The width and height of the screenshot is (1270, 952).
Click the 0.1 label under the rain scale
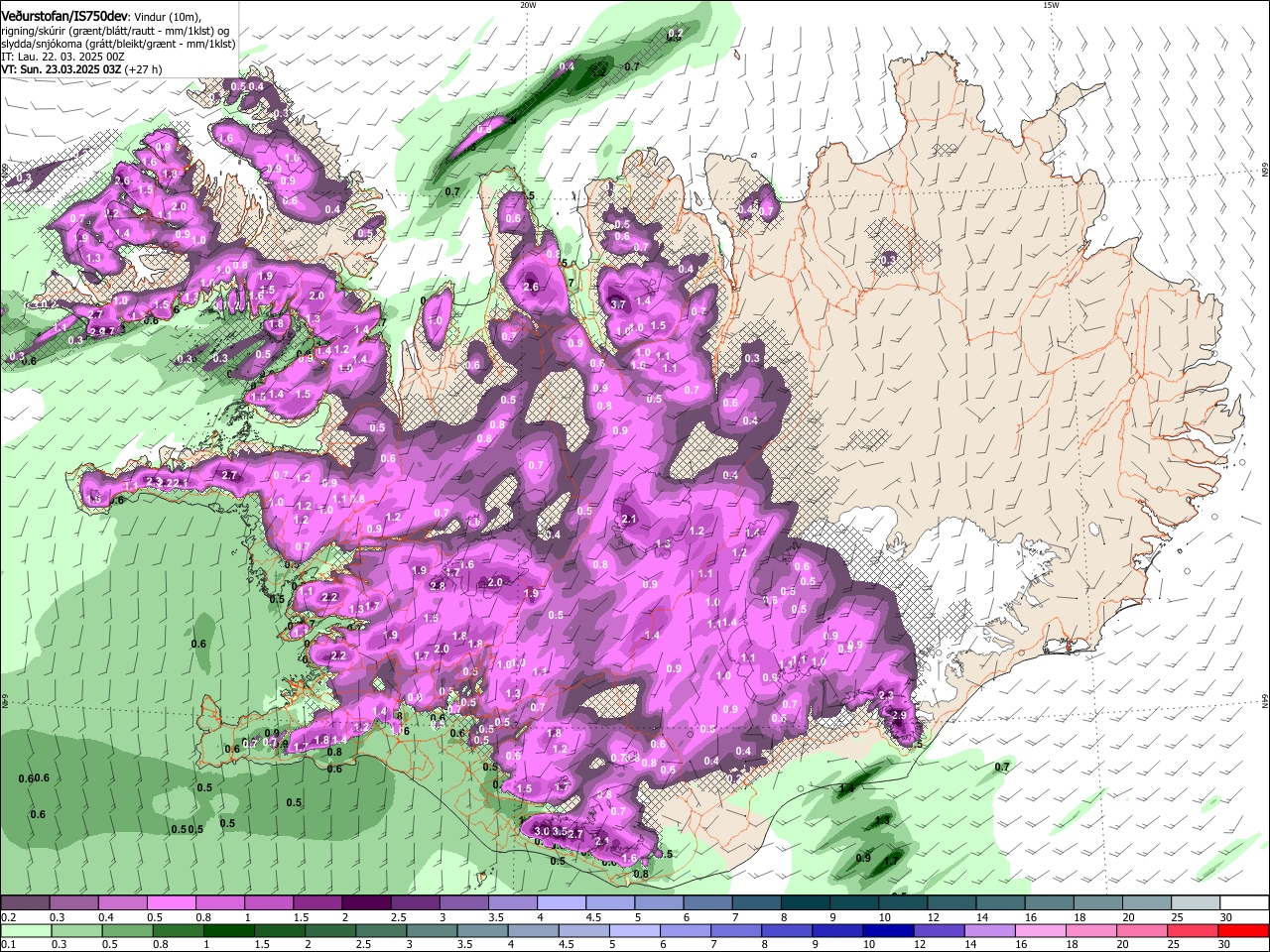click(x=8, y=945)
